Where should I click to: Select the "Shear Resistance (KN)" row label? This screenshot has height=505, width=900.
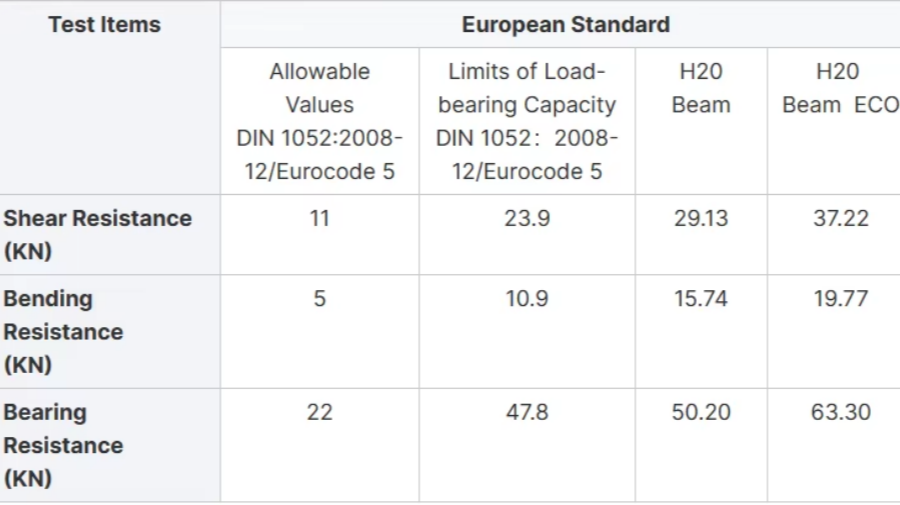(x=97, y=234)
